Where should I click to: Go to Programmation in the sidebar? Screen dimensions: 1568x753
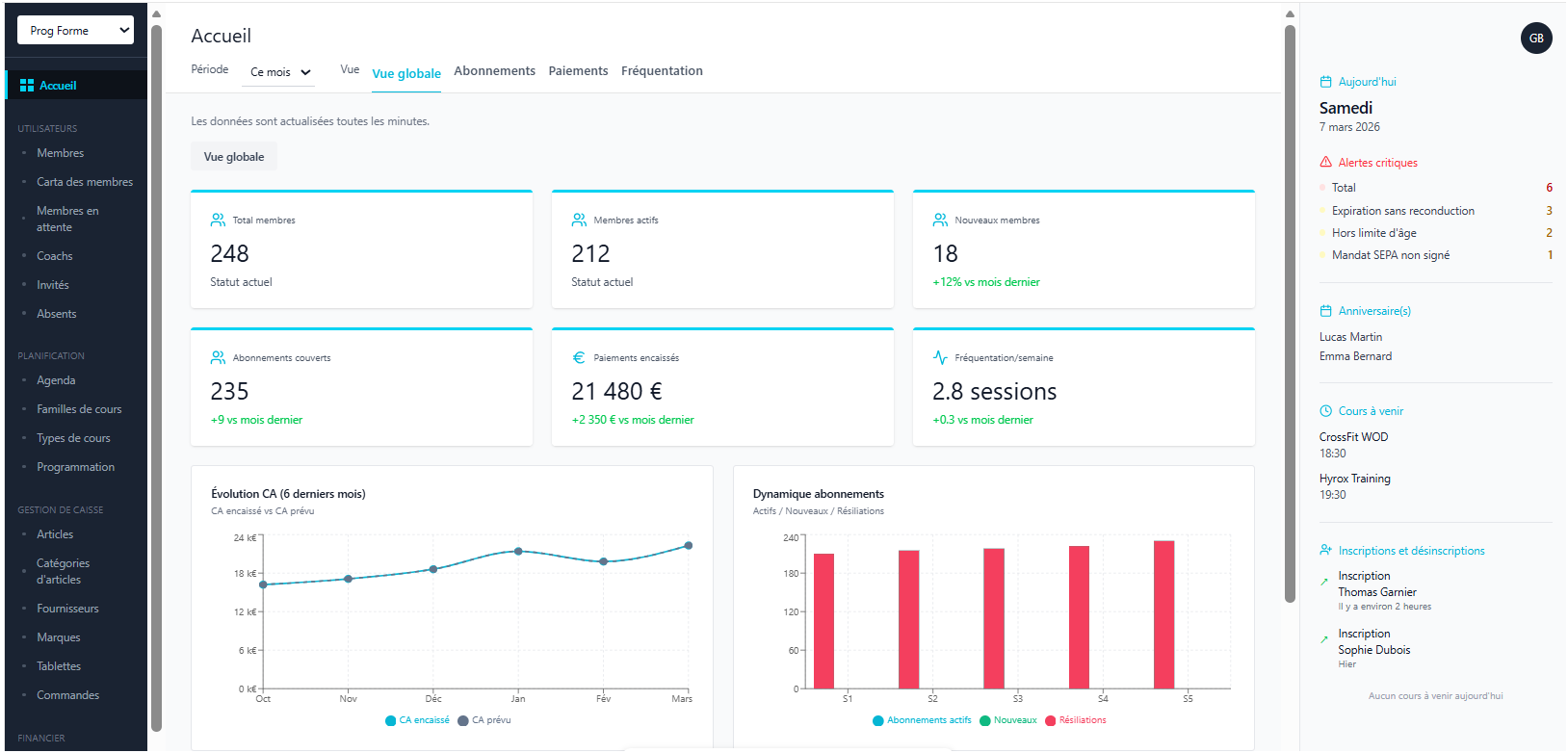point(76,467)
